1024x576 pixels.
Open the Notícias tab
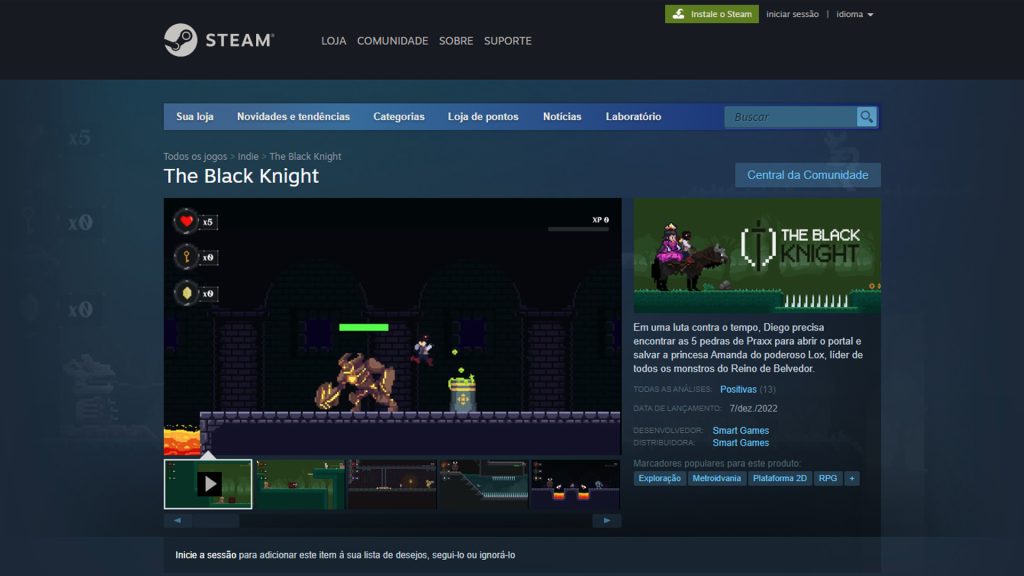[x=562, y=116]
